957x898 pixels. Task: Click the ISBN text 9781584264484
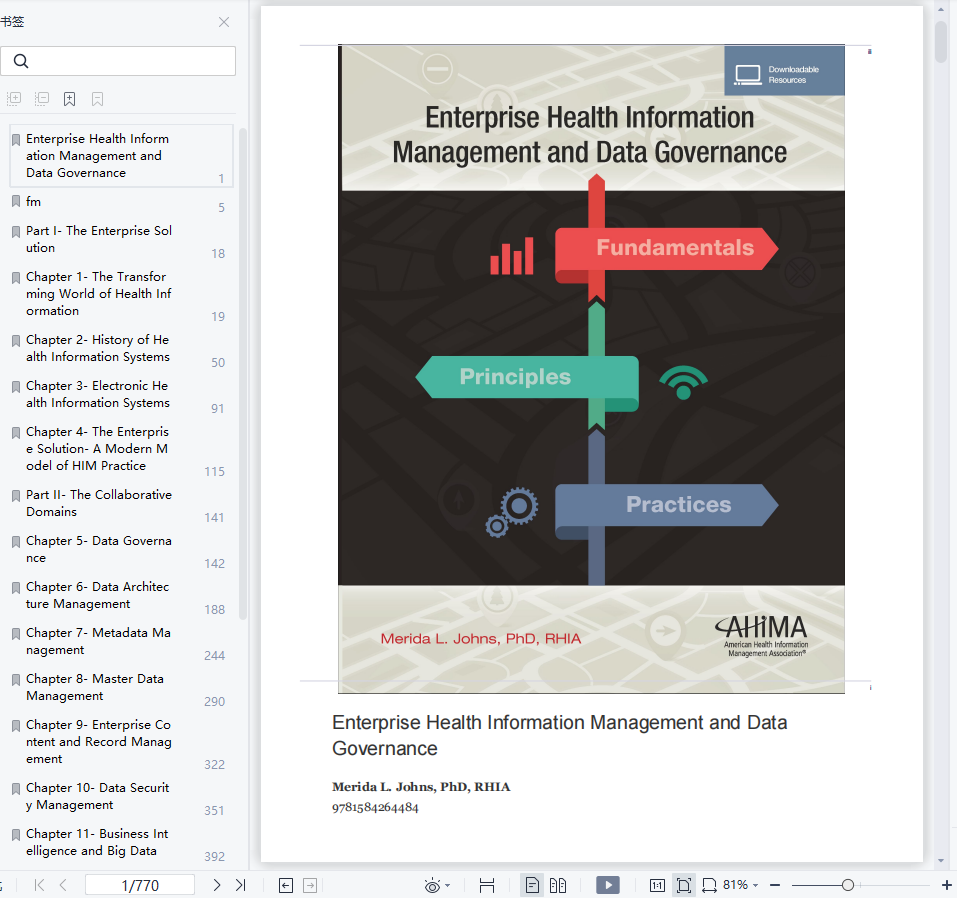pyautogui.click(x=375, y=808)
